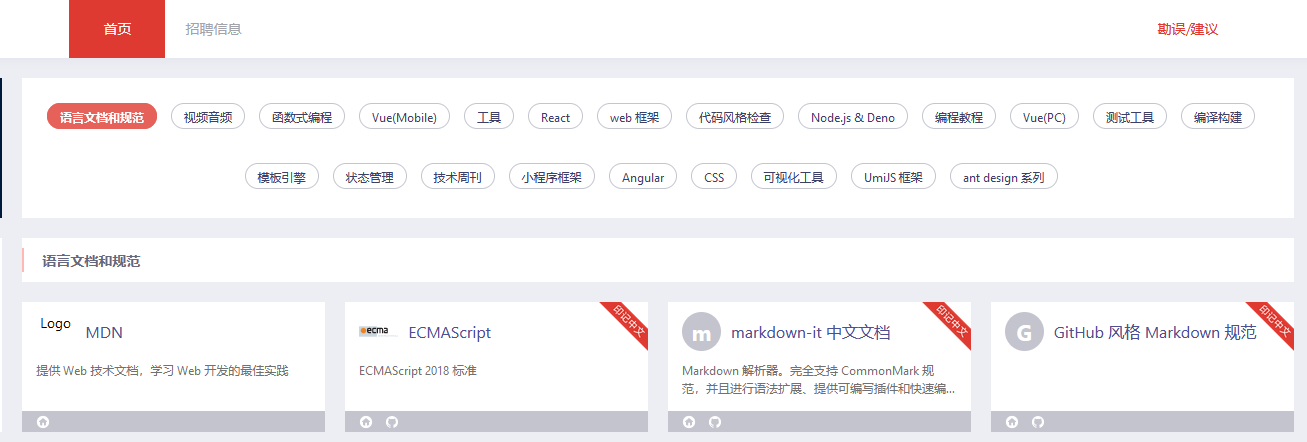Select the 函数式编程 category tag
Image resolution: width=1307 pixels, height=442 pixels.
click(x=302, y=117)
